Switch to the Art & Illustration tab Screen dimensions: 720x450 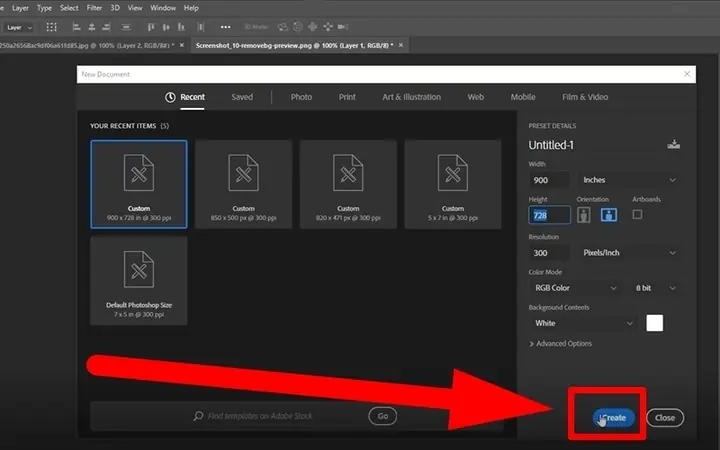(411, 97)
